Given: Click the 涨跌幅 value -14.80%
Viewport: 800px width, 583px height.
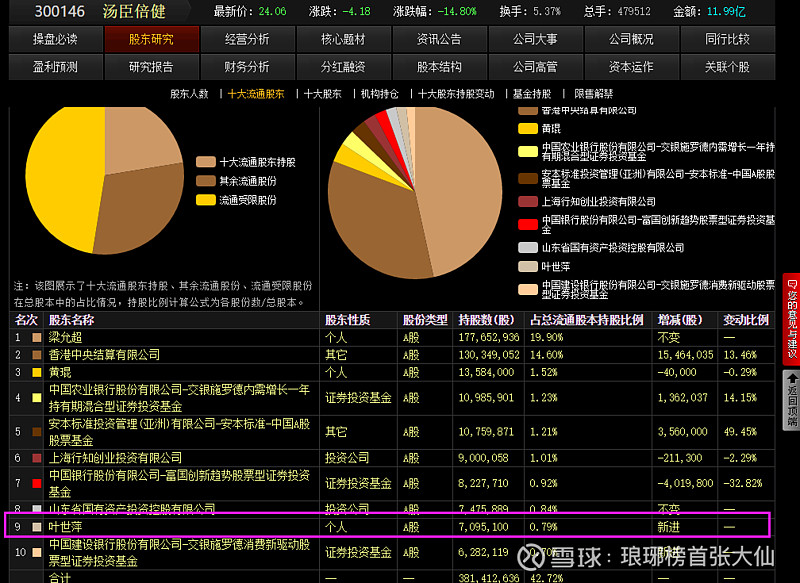Looking at the screenshot, I should [456, 11].
